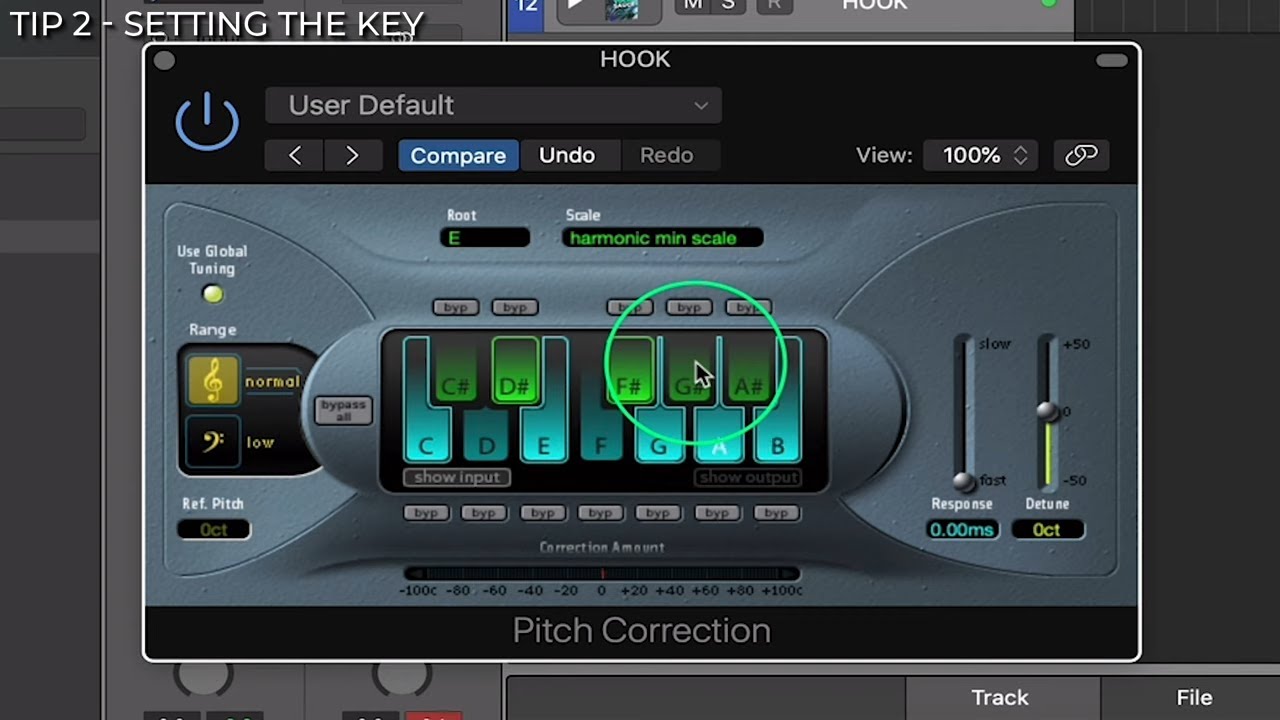The height and width of the screenshot is (720, 1280).
Task: Click the Redo button
Action: point(666,155)
